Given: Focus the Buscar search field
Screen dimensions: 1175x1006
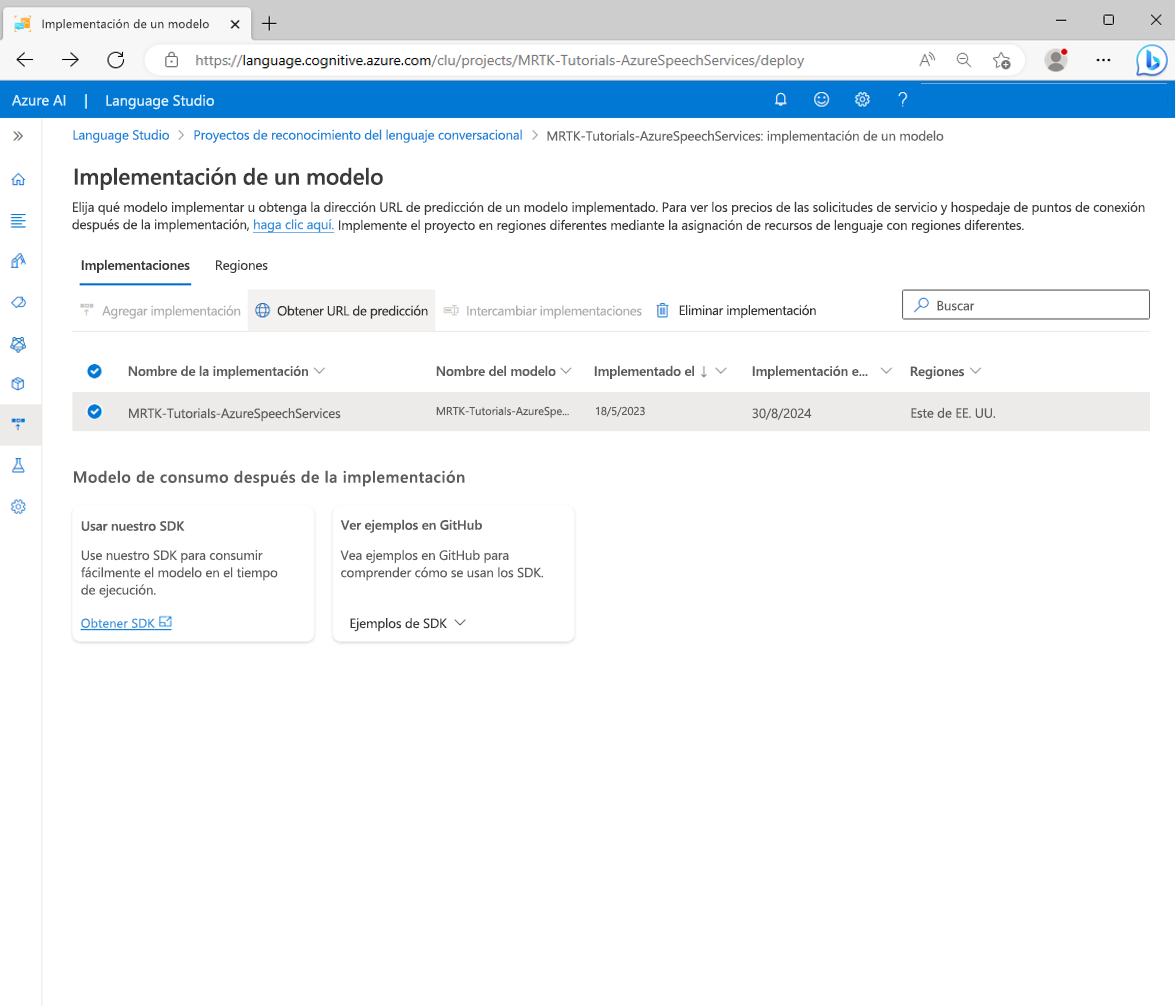Looking at the screenshot, I should (1026, 305).
